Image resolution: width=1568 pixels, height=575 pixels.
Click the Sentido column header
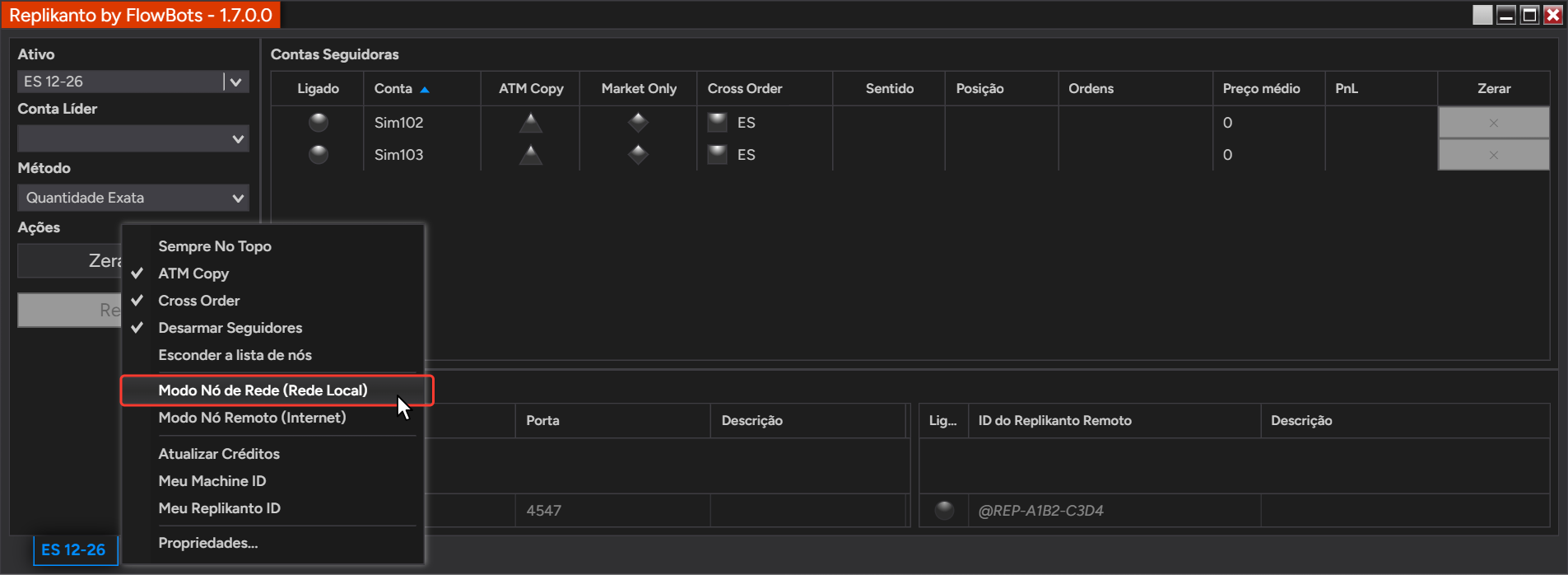click(889, 88)
